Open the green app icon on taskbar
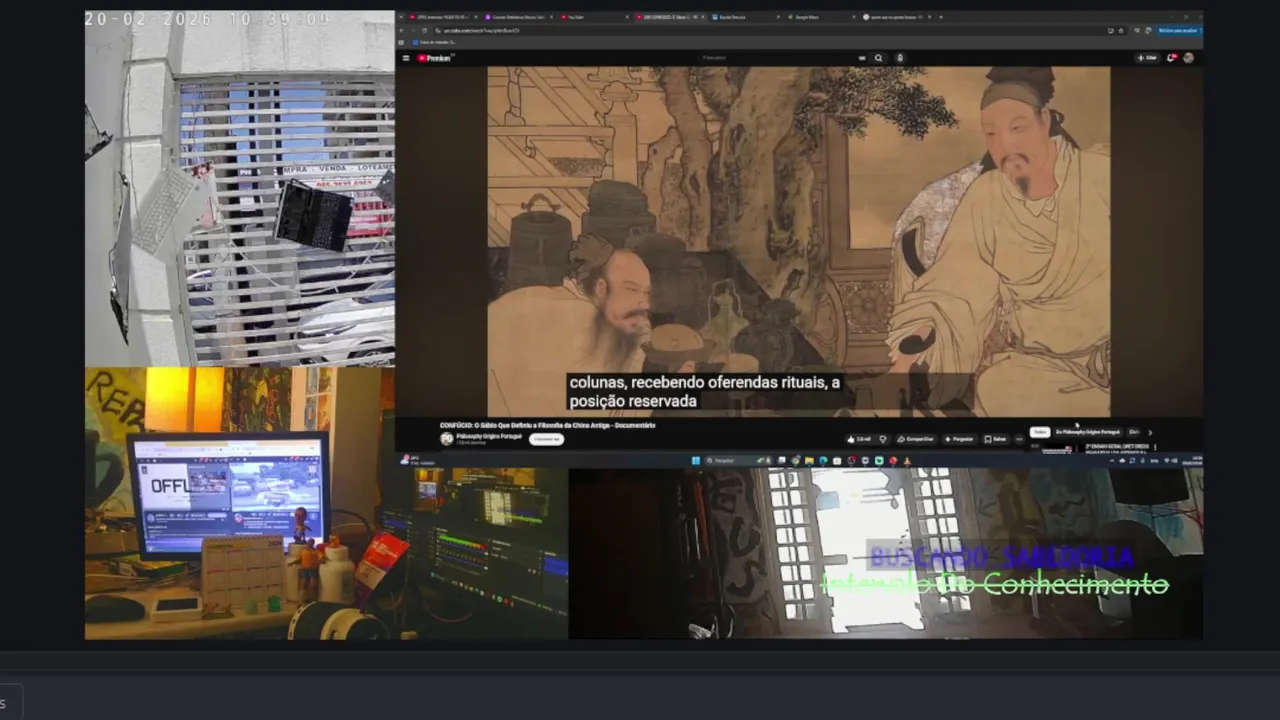1280x720 pixels. click(879, 461)
